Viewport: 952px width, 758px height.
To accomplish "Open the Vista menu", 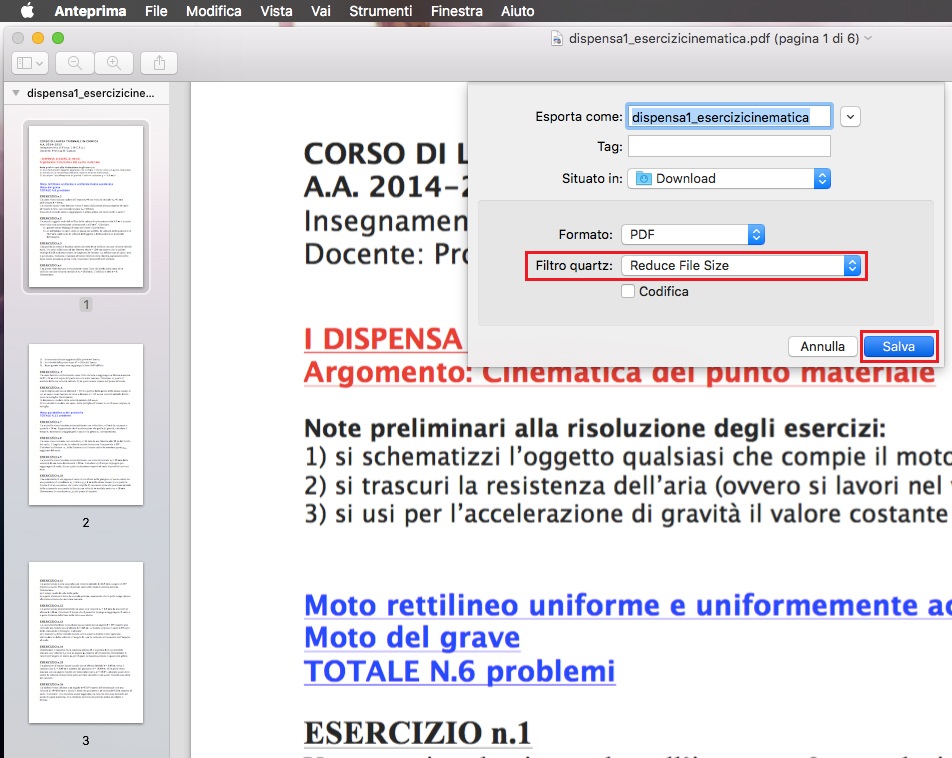I will 276,11.
